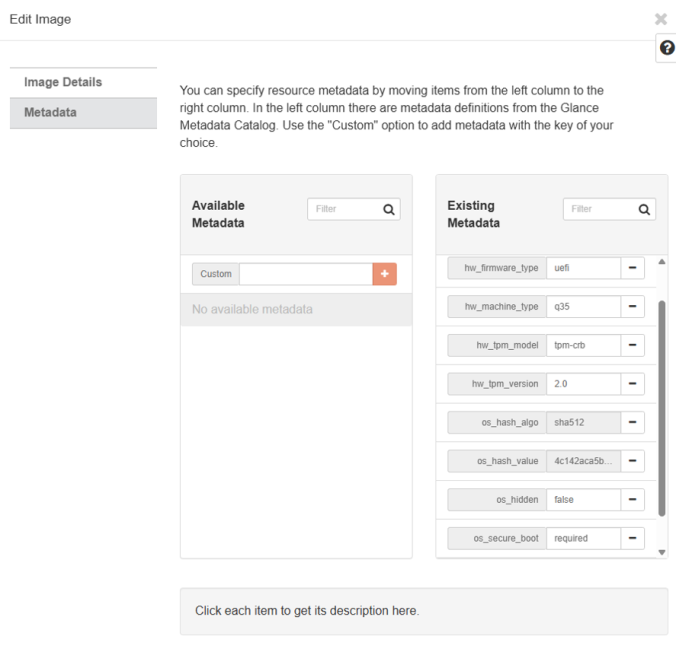This screenshot has width=676, height=655.
Task: Edit the os_secure_boot value field
Action: (x=582, y=538)
